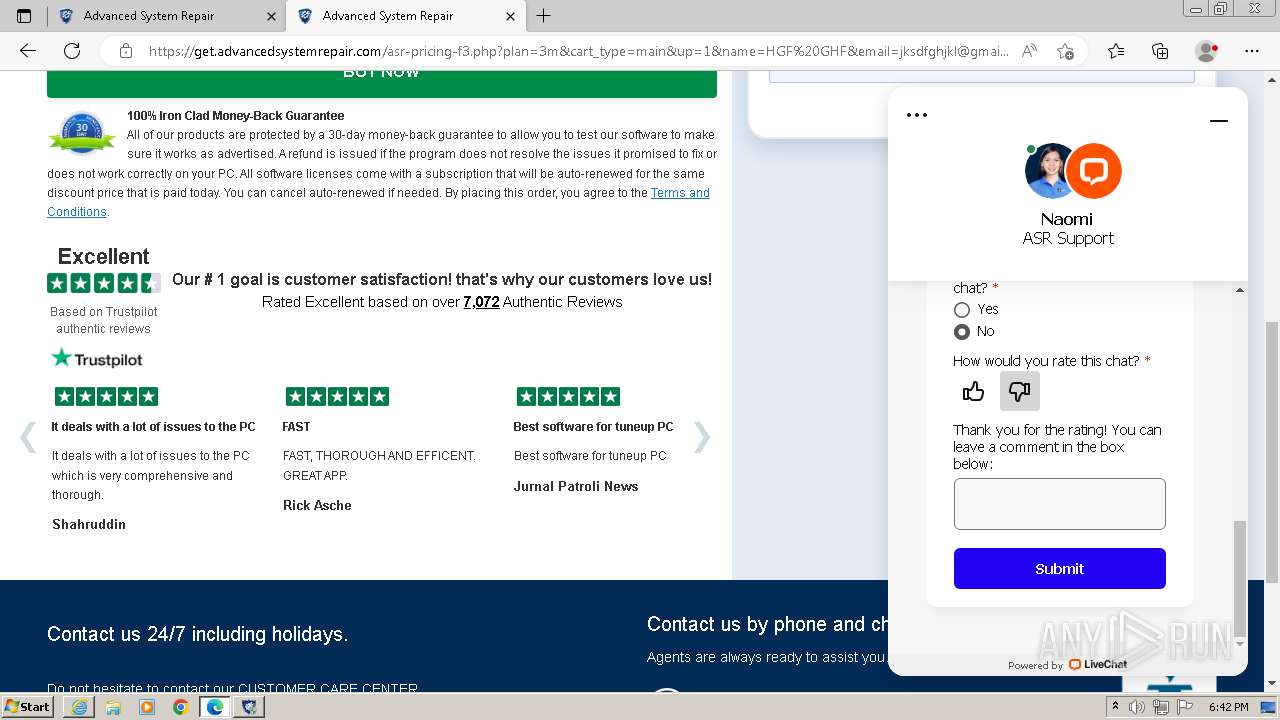Show next reviews with right arrow
1280x720 pixels.
[x=702, y=437]
